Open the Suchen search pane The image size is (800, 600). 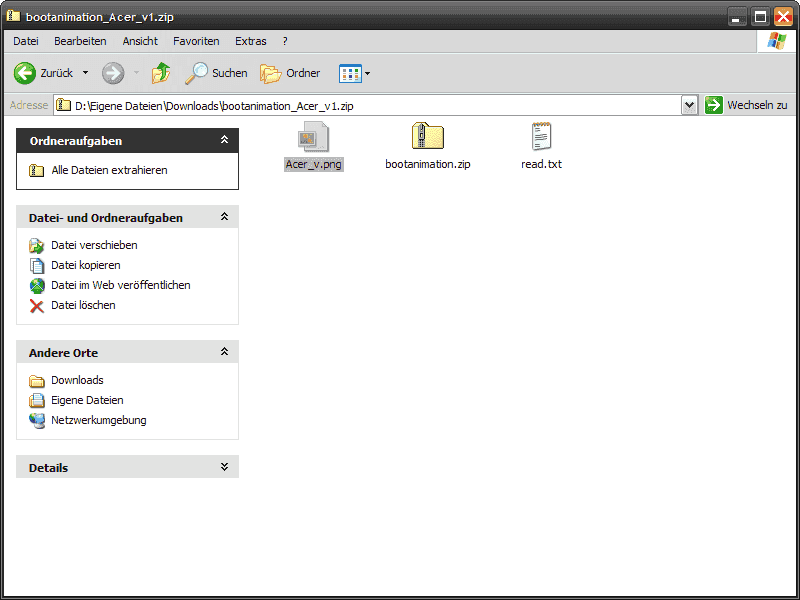(x=216, y=73)
